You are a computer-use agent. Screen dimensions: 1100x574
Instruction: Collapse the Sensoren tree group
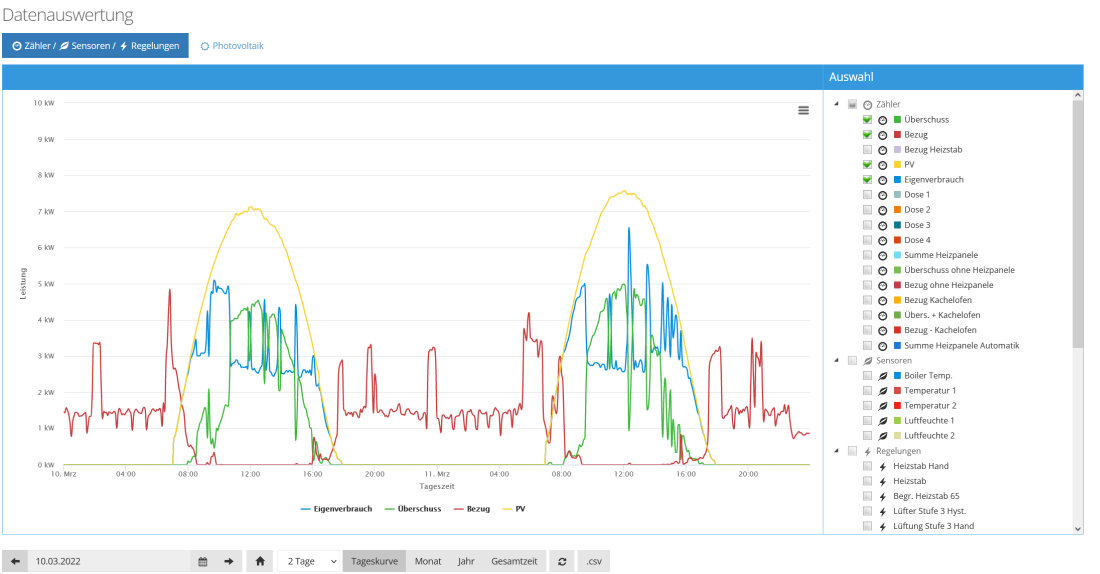pos(836,360)
